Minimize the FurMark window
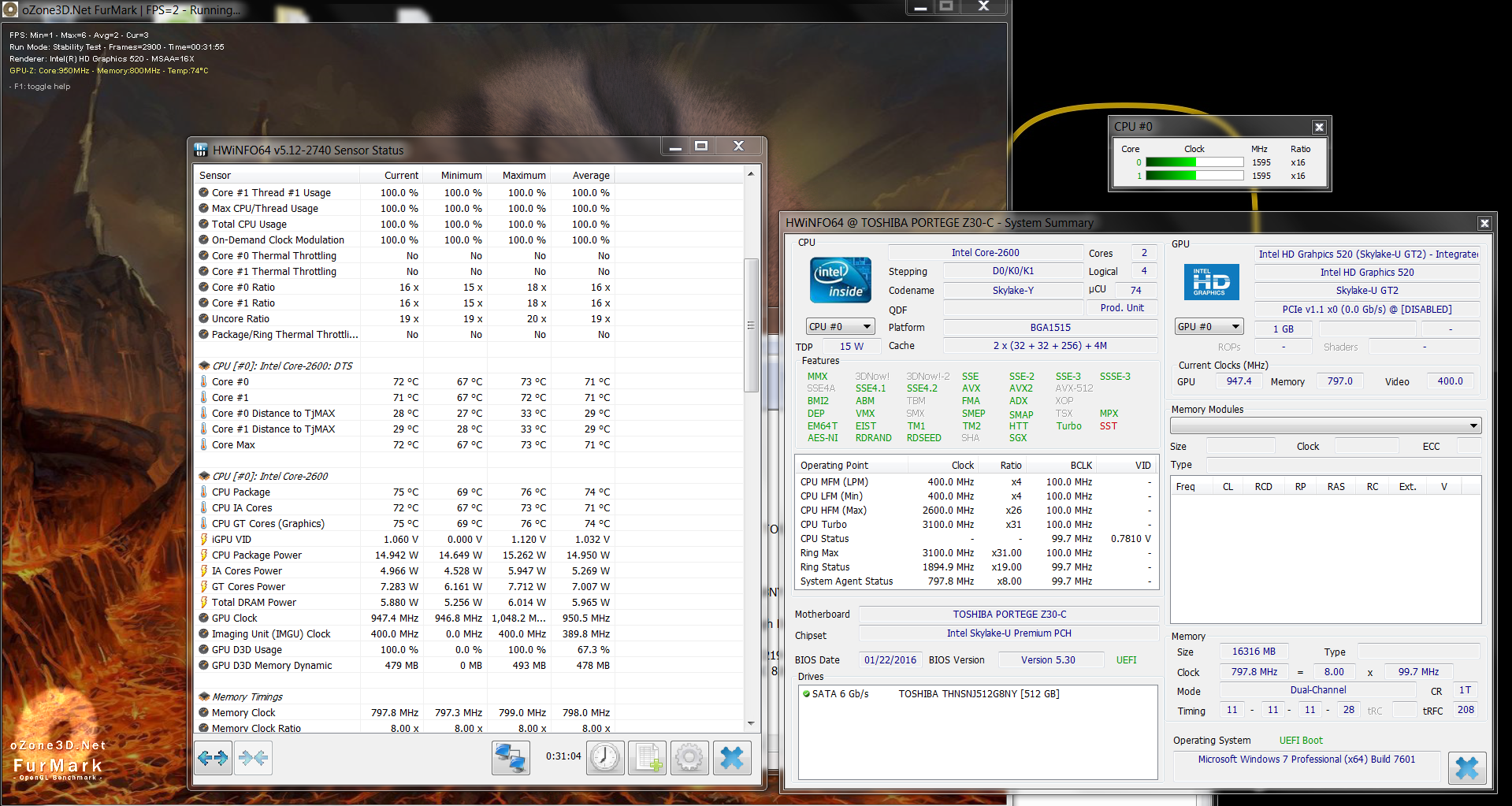 (919, 7)
